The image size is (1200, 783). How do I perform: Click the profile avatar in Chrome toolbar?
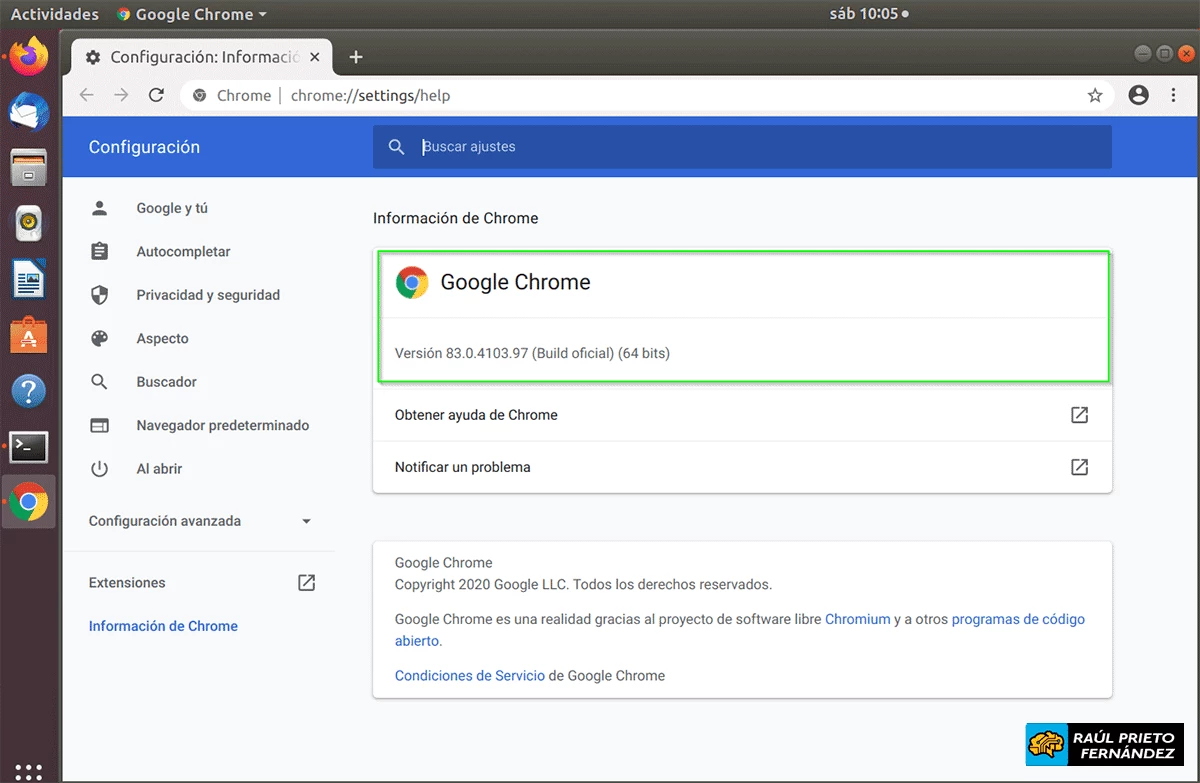[1138, 95]
